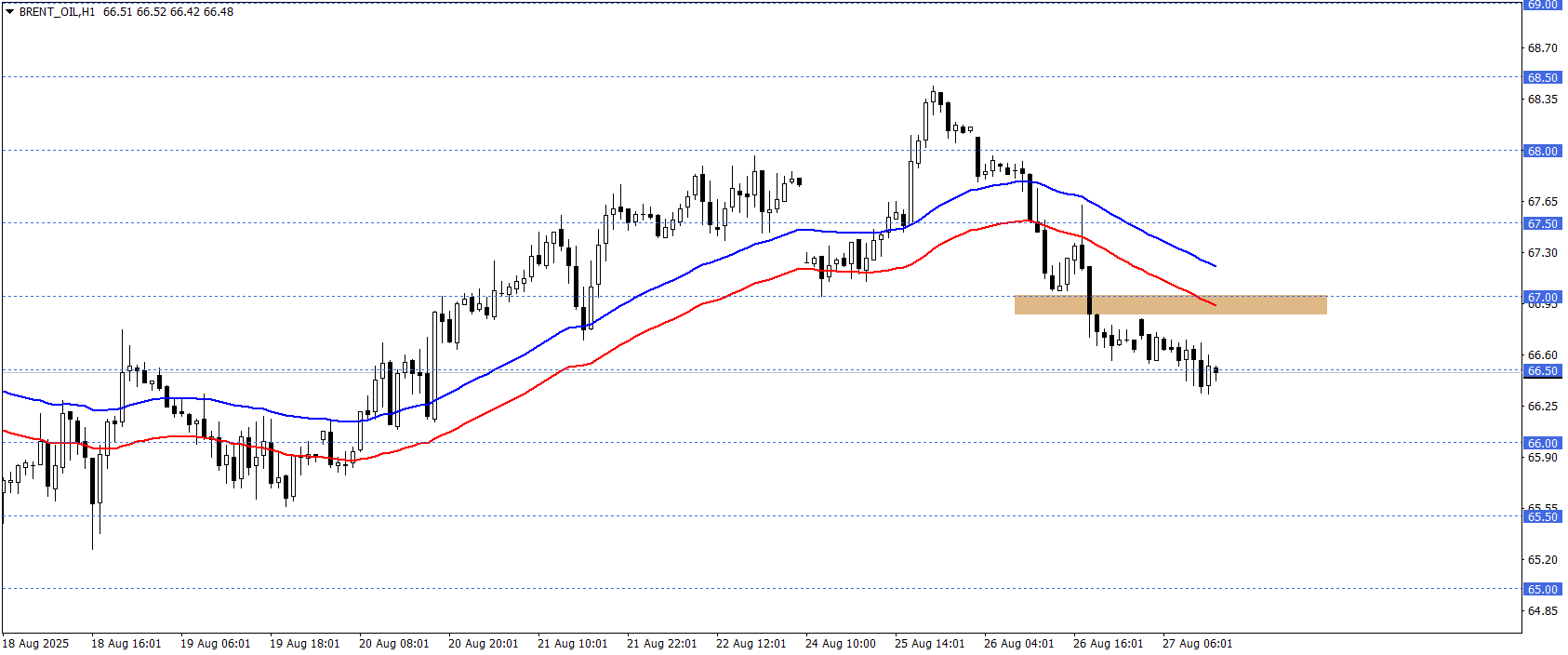Click the highlighted 66.00 price label
The height and width of the screenshot is (655, 1568).
(1542, 443)
